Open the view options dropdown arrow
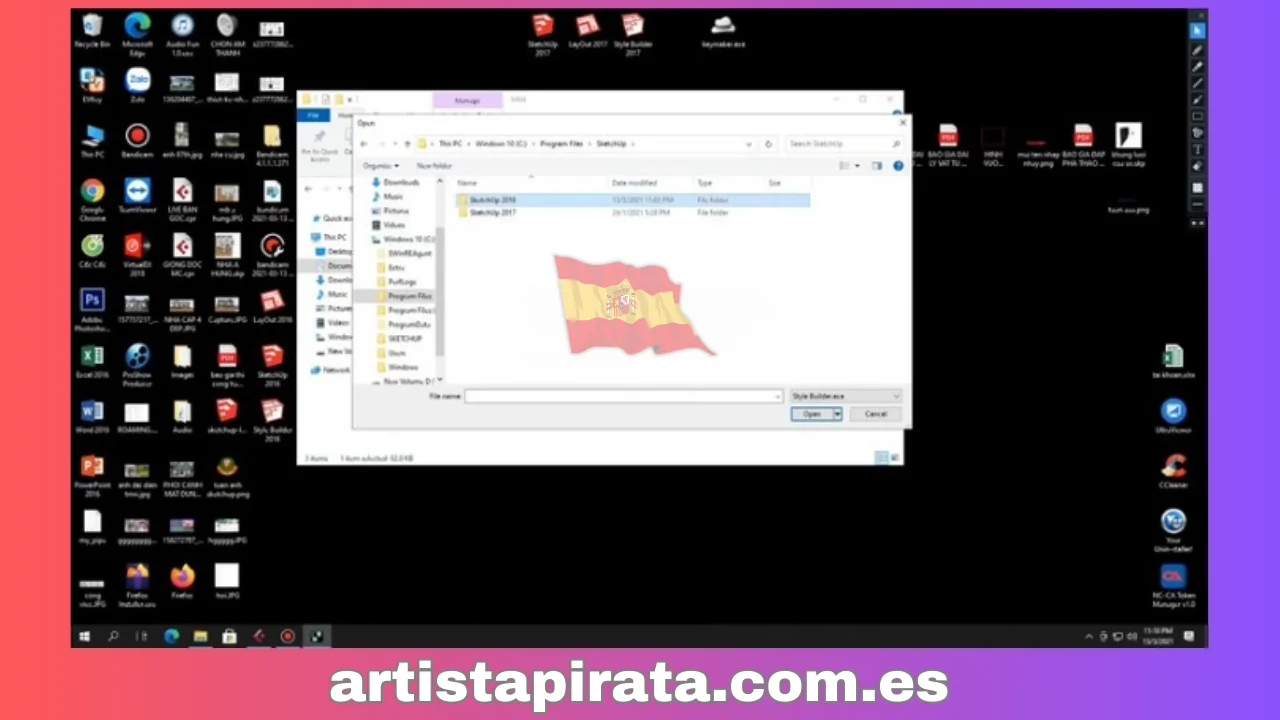The height and width of the screenshot is (720, 1280). (x=857, y=166)
